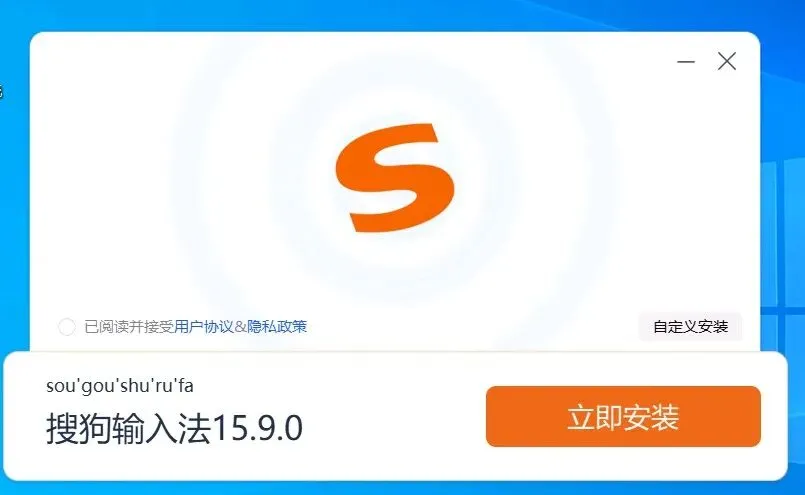
Task: Click the blue desktop strip below installer
Action: [x=400, y=489]
